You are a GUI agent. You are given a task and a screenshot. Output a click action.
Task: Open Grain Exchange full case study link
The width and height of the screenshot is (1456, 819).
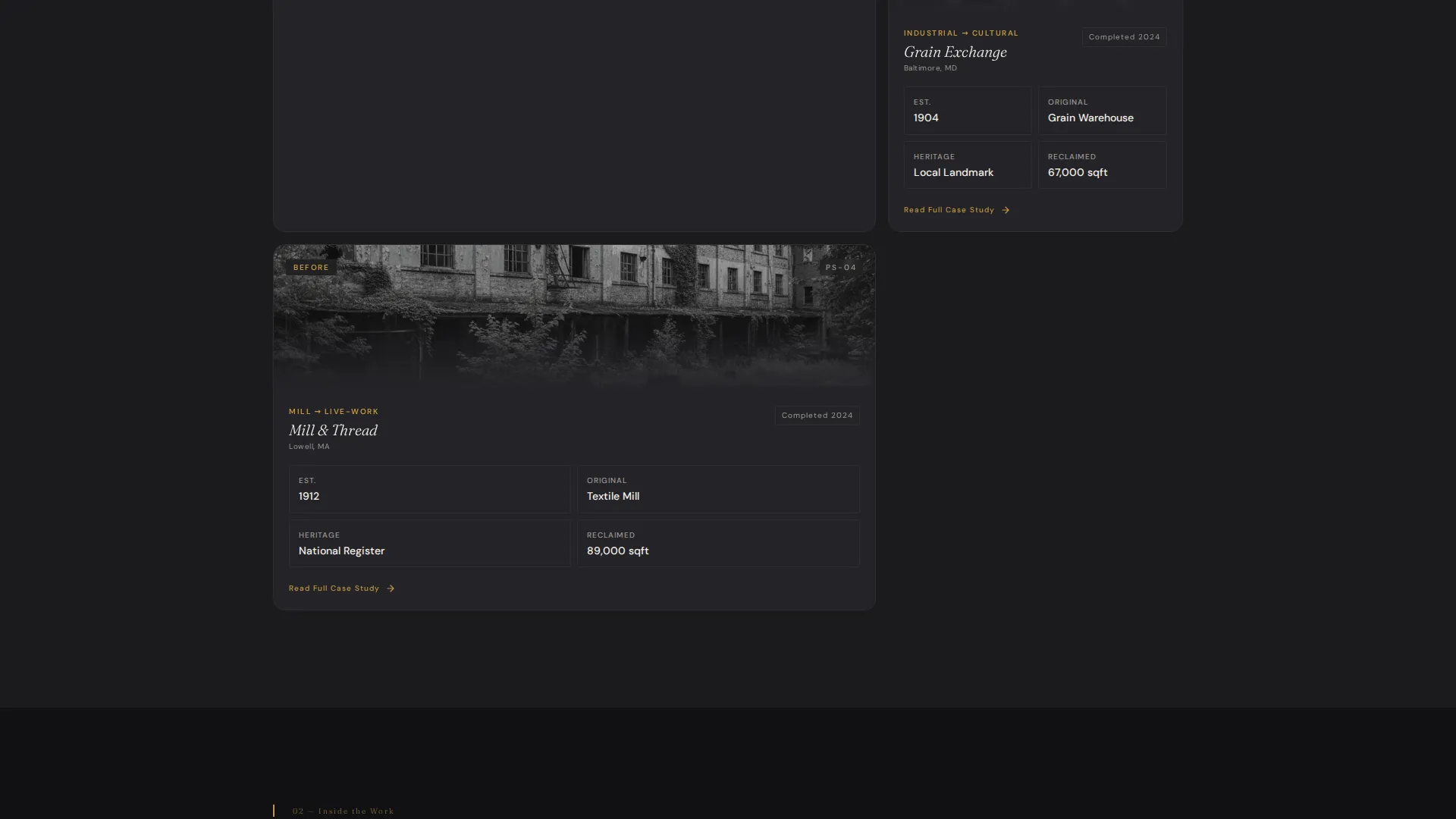(x=956, y=210)
